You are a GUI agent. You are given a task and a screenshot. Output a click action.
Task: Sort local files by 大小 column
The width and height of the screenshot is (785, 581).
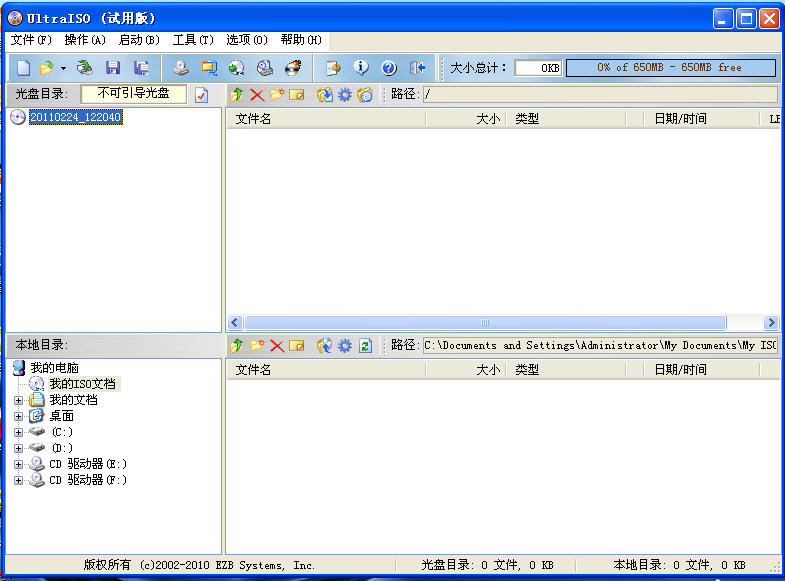coord(466,370)
